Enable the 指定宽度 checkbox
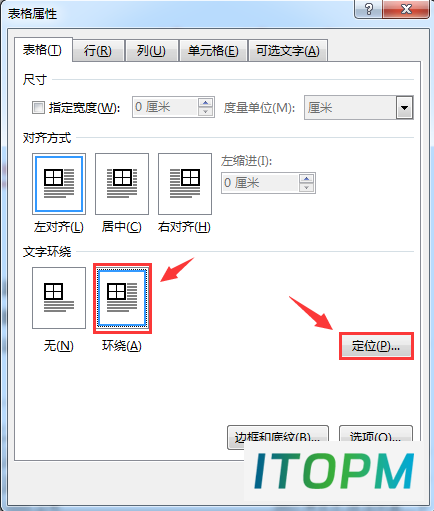The height and width of the screenshot is (511, 434). point(38,108)
